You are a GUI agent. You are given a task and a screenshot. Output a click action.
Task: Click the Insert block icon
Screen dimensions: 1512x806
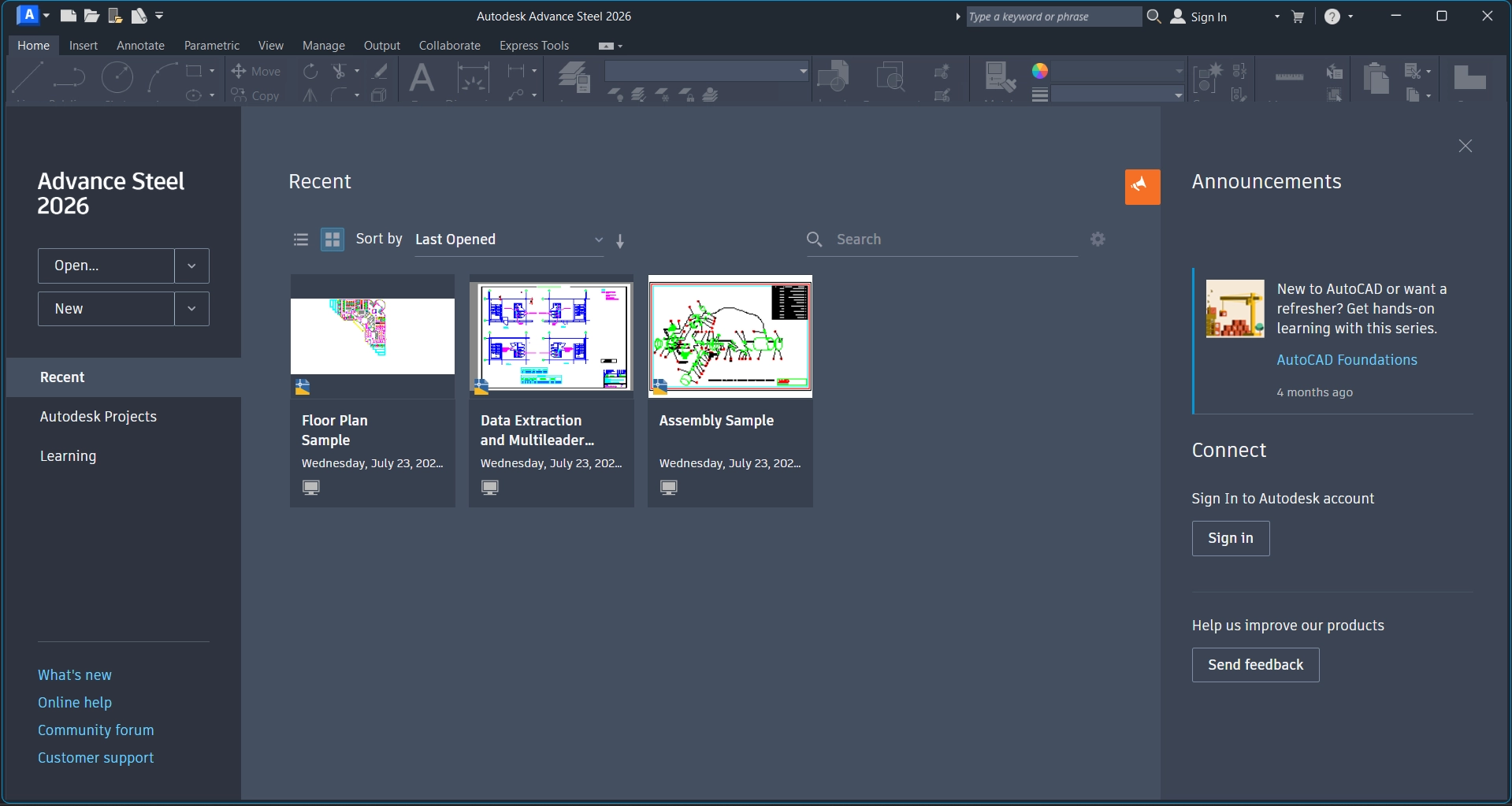834,77
